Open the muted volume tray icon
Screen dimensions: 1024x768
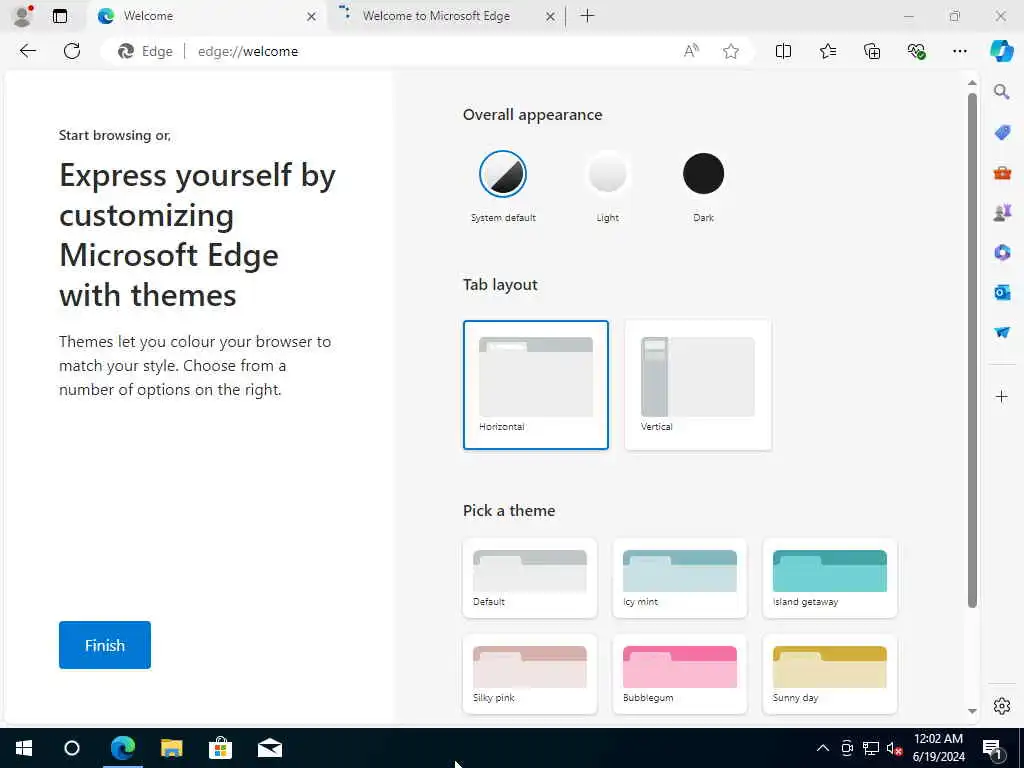(x=894, y=748)
